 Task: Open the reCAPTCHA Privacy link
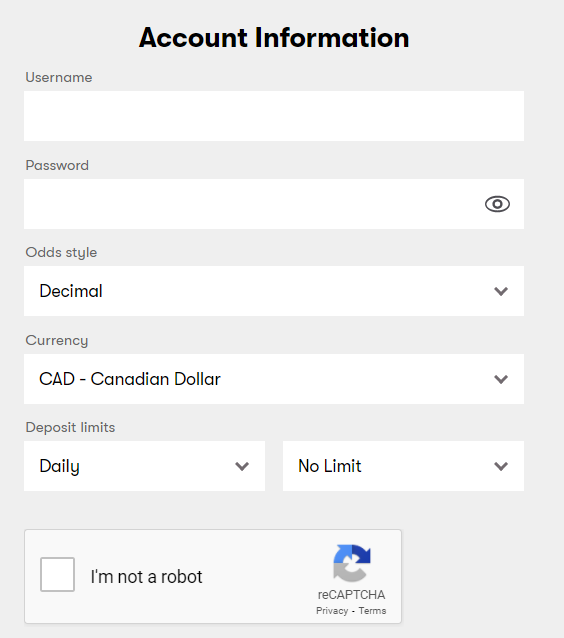pyautogui.click(x=332, y=611)
